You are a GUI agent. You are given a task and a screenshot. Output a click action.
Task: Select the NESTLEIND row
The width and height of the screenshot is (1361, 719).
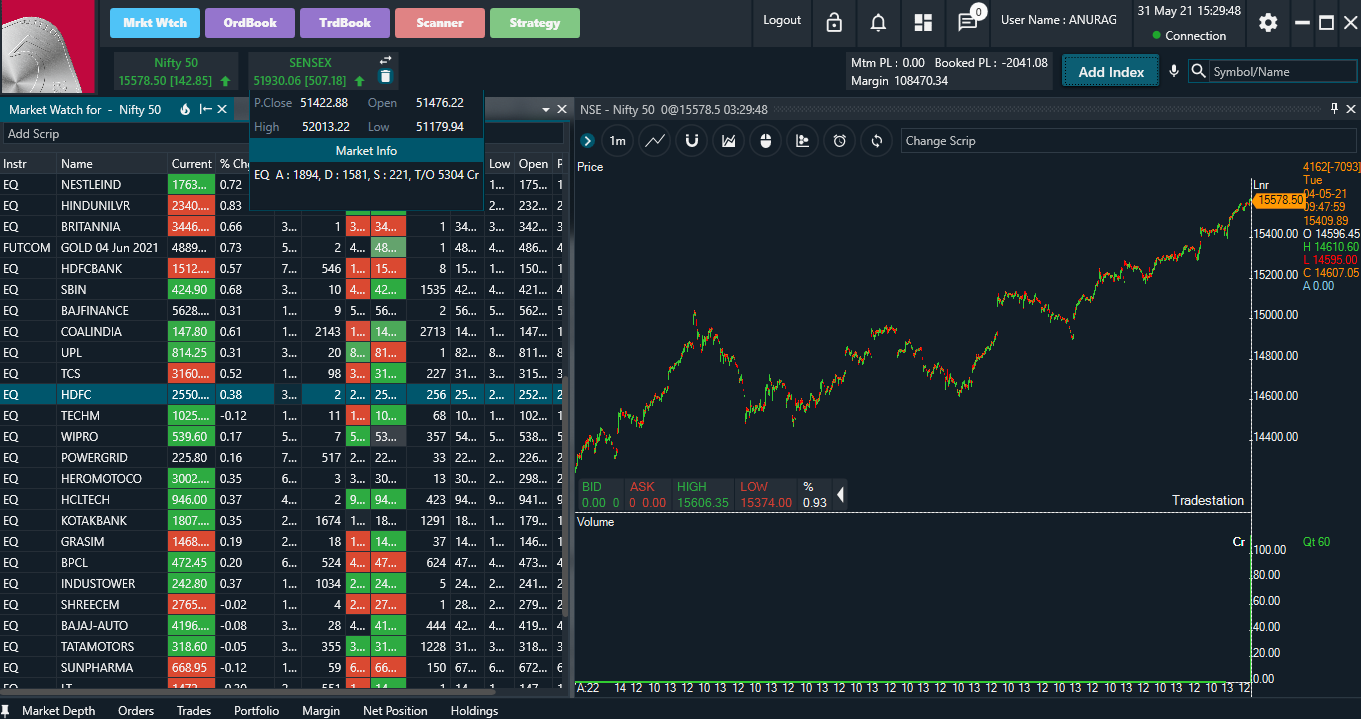pyautogui.click(x=282, y=185)
